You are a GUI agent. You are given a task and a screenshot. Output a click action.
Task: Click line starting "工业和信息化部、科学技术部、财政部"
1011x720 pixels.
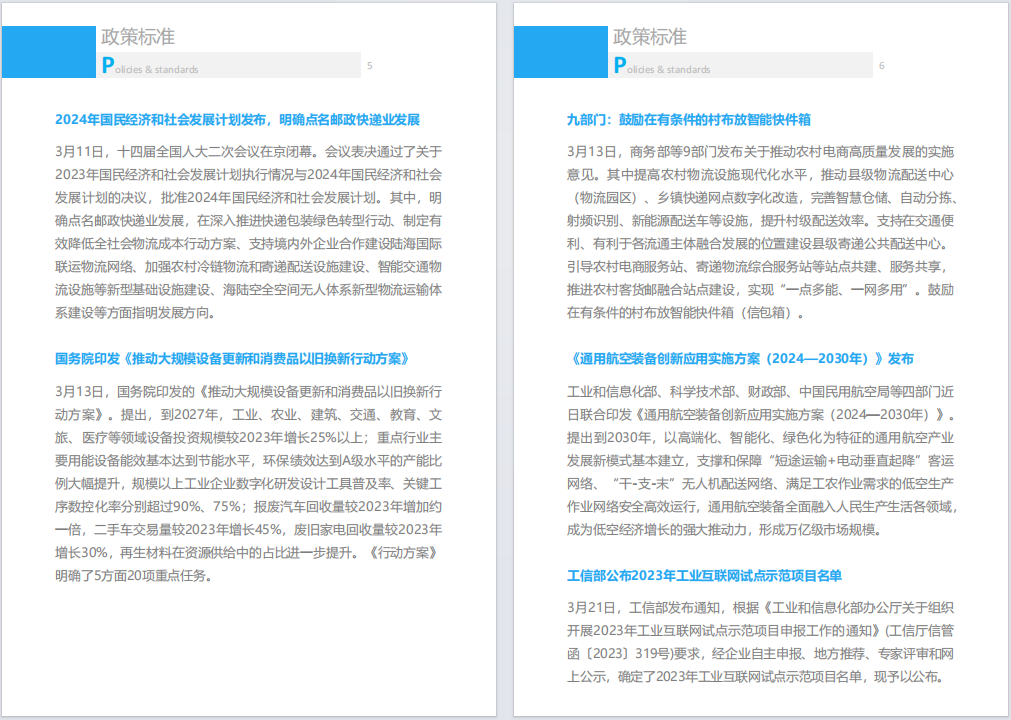[x=760, y=392]
